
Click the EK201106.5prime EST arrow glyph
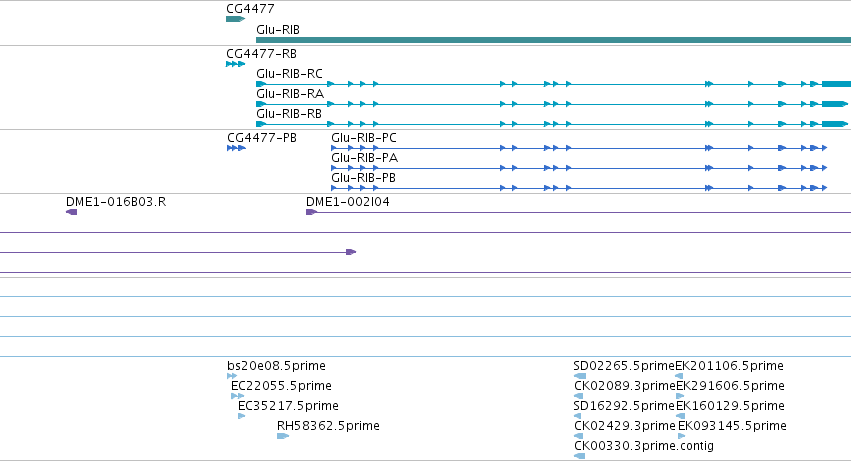click(679, 376)
